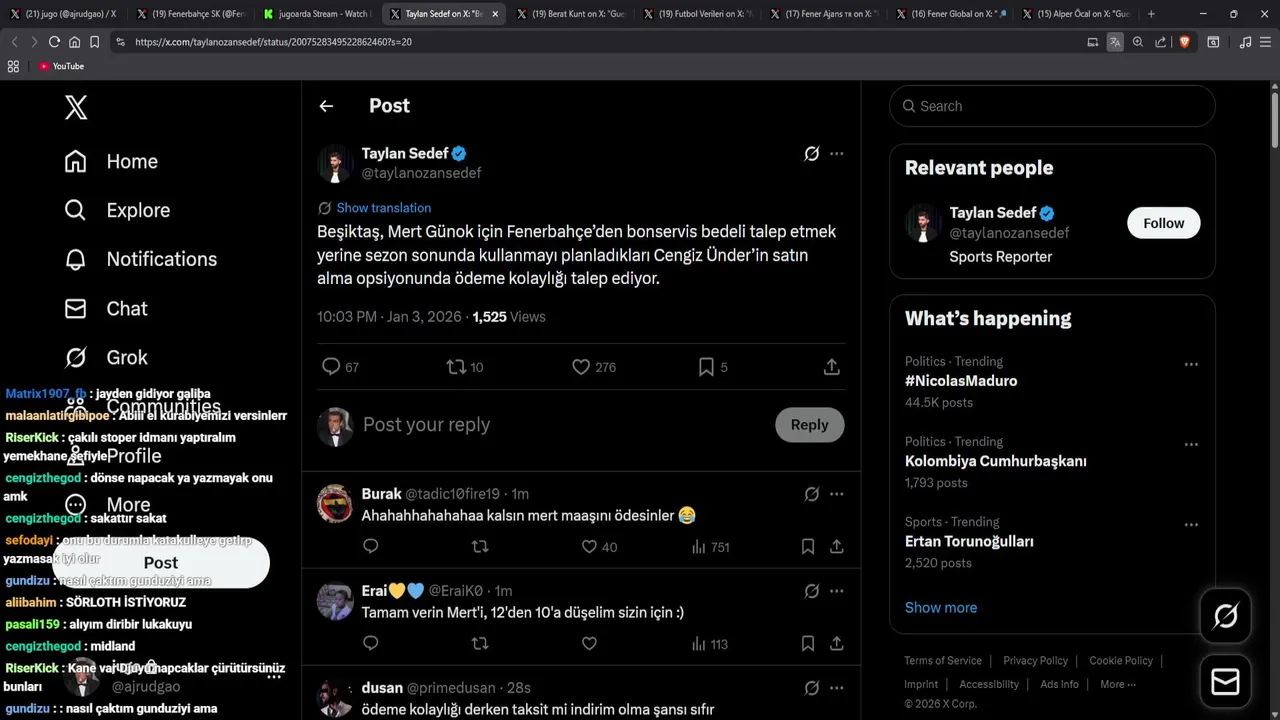
Task: Share Erai's reply
Action: [x=837, y=644]
